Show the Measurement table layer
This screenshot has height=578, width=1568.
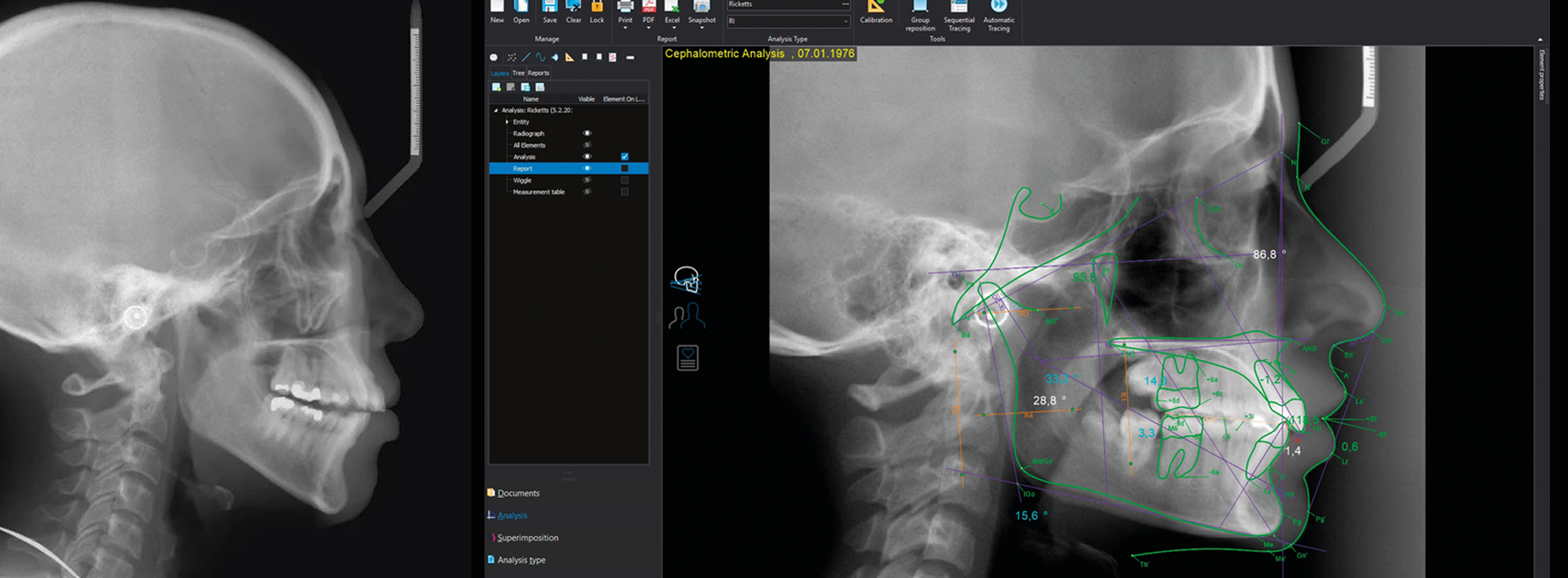coord(587,192)
